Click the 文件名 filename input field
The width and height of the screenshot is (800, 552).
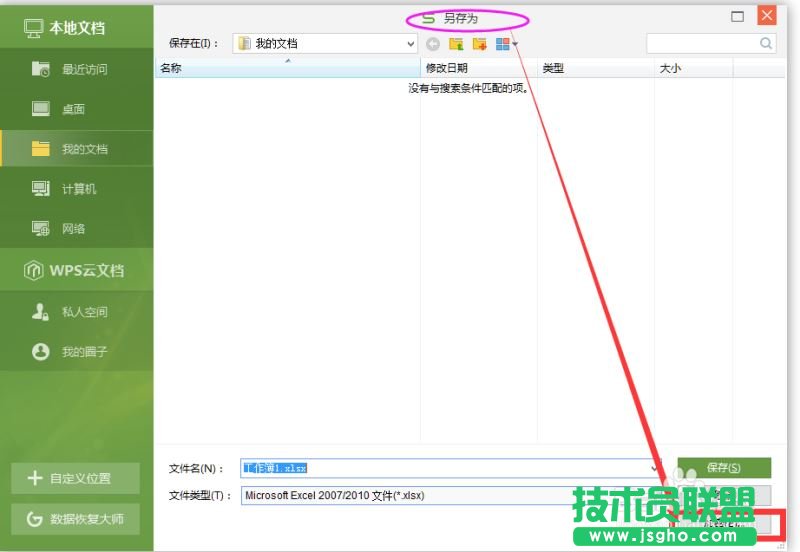point(450,468)
